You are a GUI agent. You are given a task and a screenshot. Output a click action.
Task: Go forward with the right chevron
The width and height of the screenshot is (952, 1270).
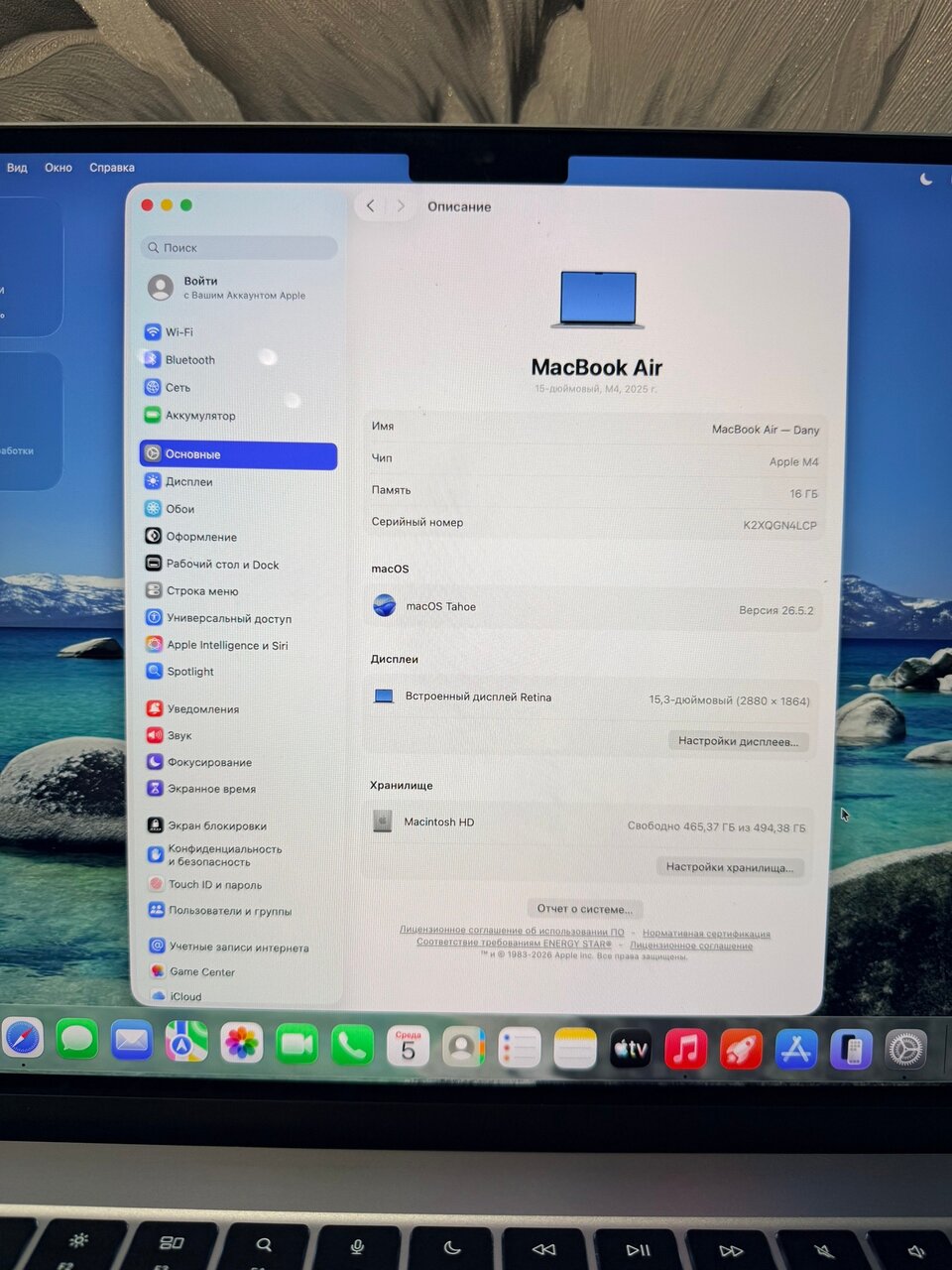point(401,206)
